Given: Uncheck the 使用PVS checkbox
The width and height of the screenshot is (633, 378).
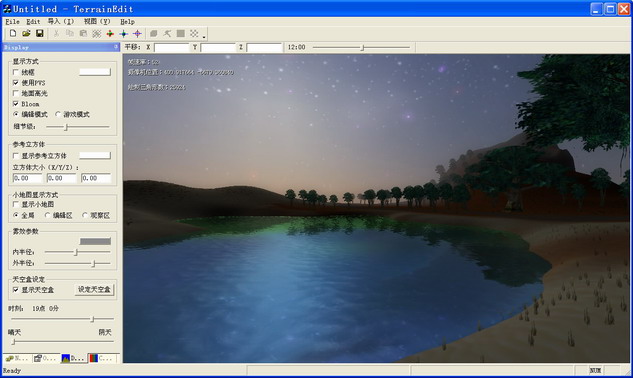Looking at the screenshot, I should 16,83.
